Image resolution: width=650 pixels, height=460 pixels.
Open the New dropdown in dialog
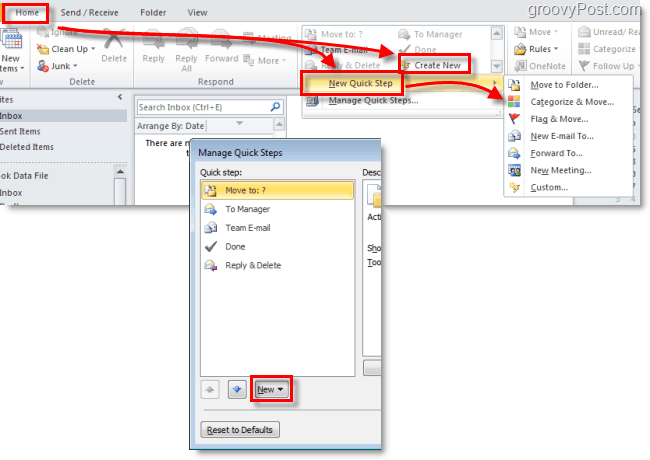[271, 389]
